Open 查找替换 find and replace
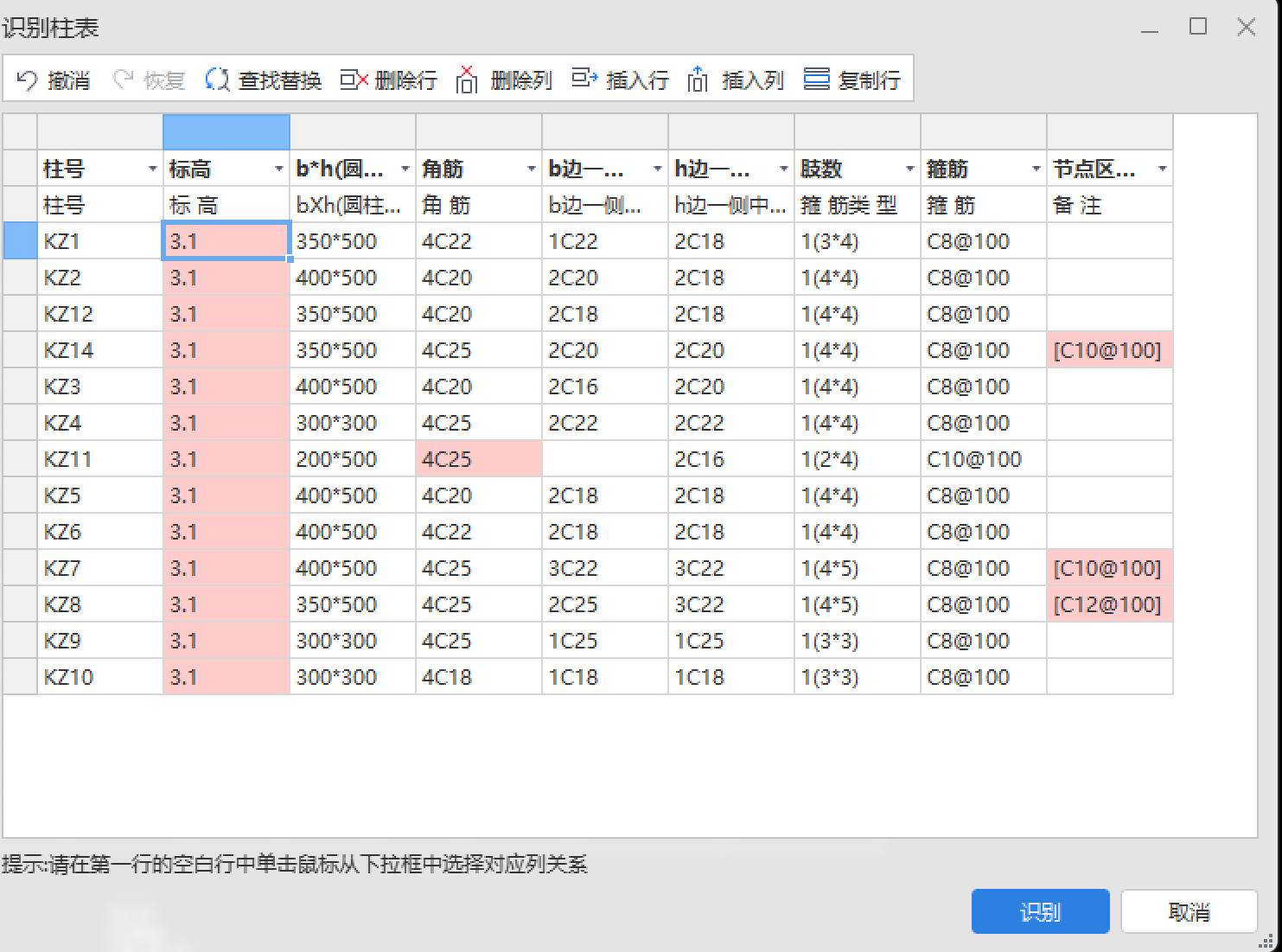 264,80
